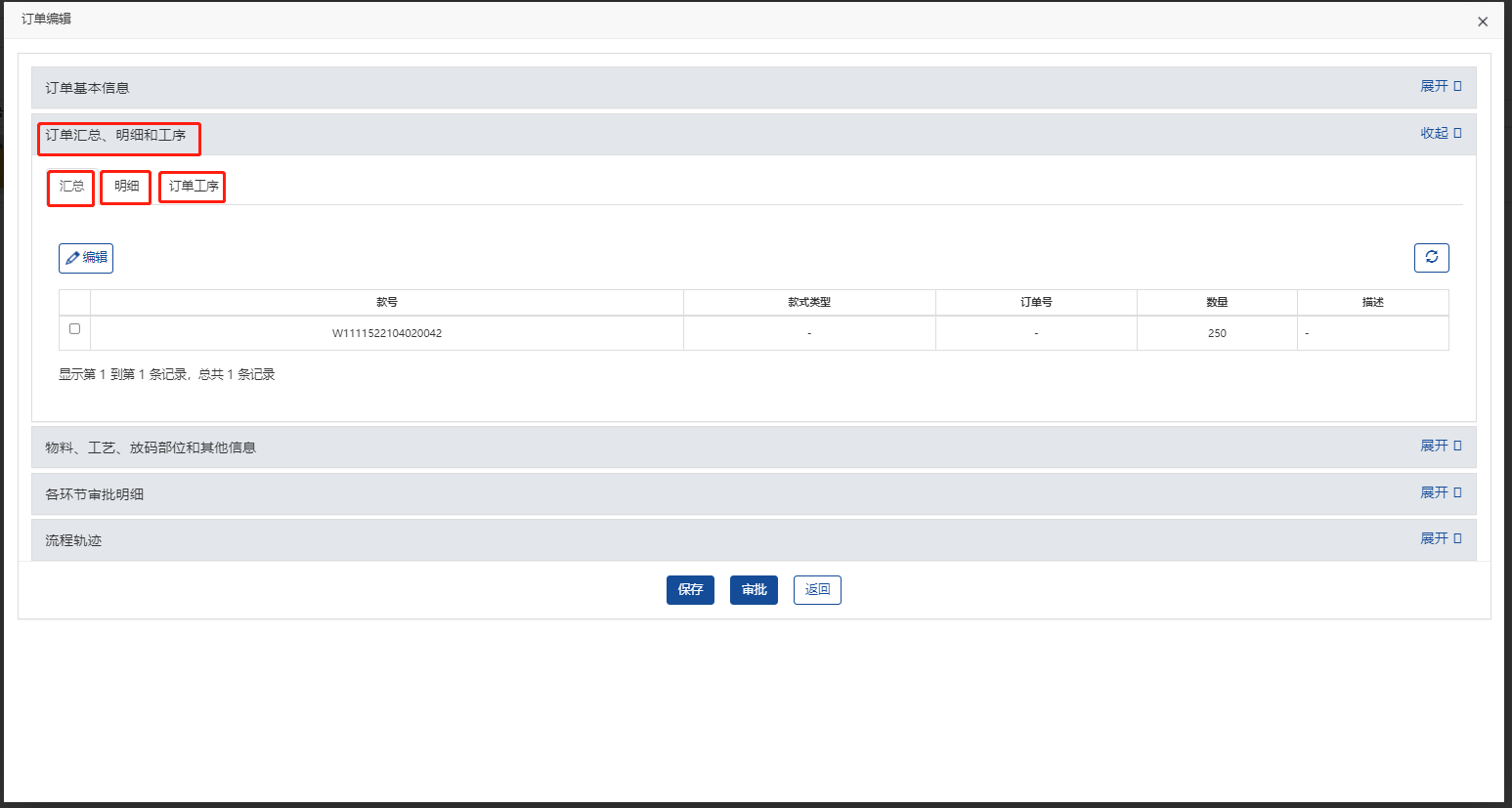Click the 审批 approve button
Screen dimensions: 1512x808
[754, 590]
